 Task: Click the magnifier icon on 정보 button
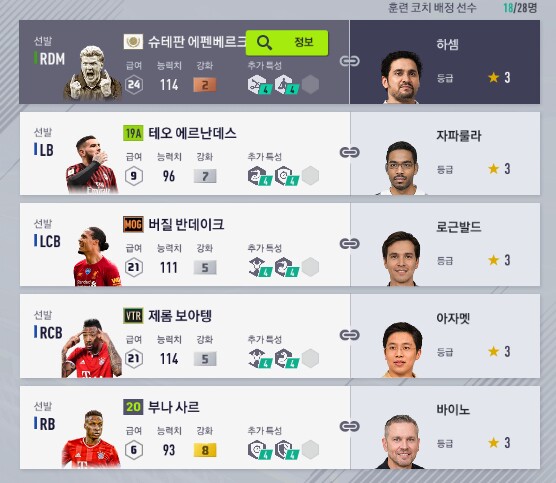pos(264,43)
